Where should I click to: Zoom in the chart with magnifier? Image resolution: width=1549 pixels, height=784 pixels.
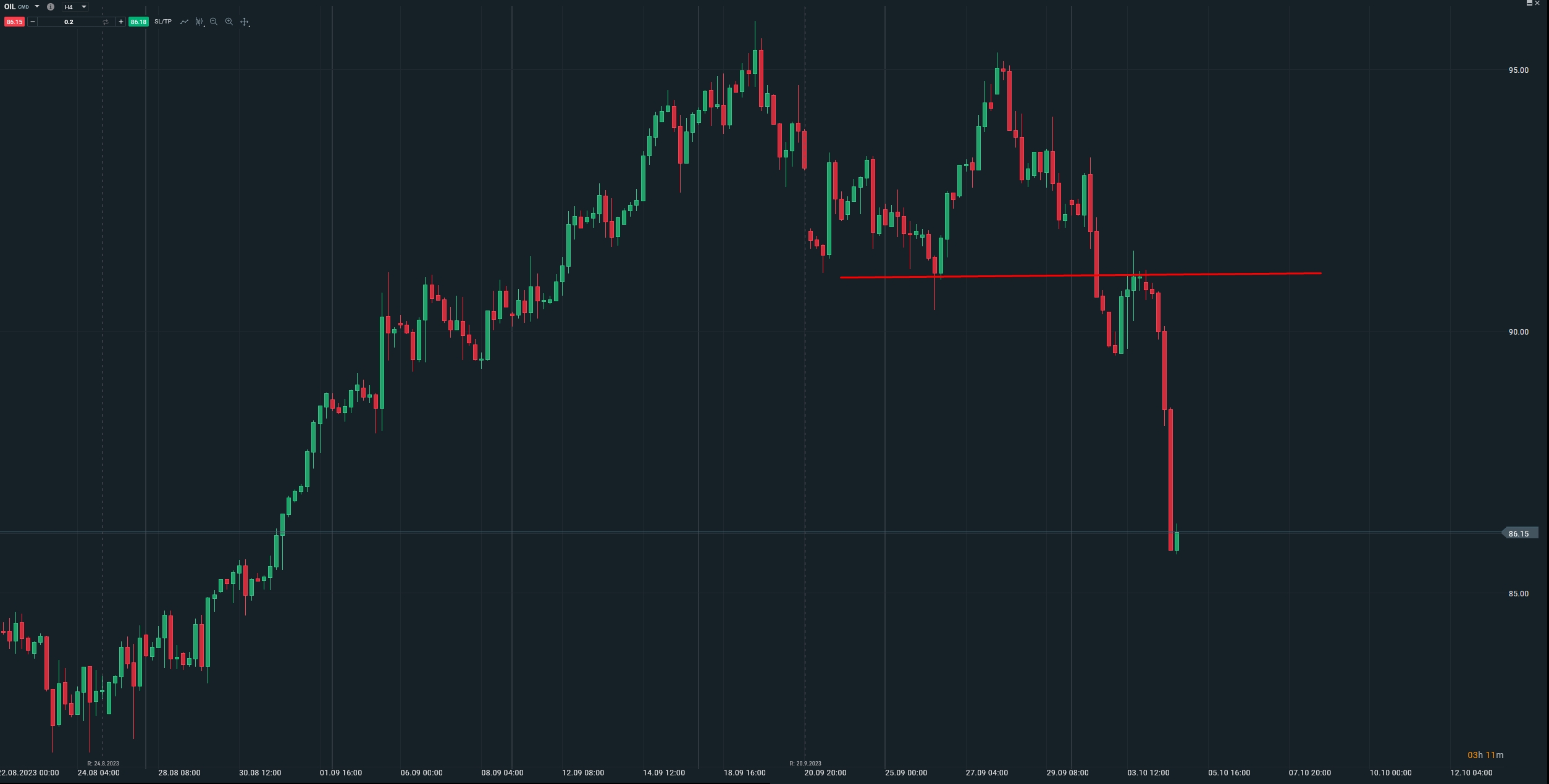point(229,22)
